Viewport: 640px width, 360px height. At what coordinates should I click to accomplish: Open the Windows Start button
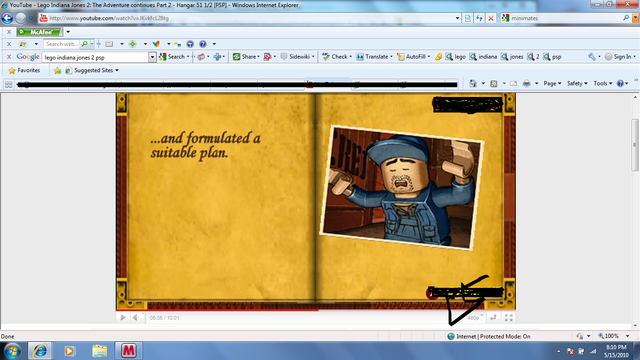pos(12,351)
